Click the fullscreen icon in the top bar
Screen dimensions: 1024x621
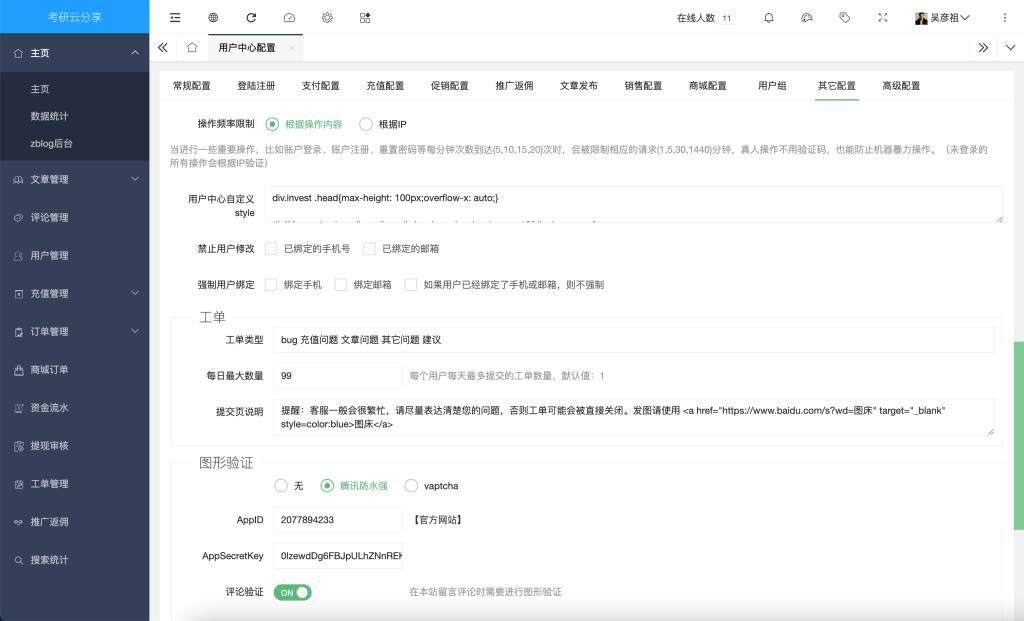tap(882, 18)
